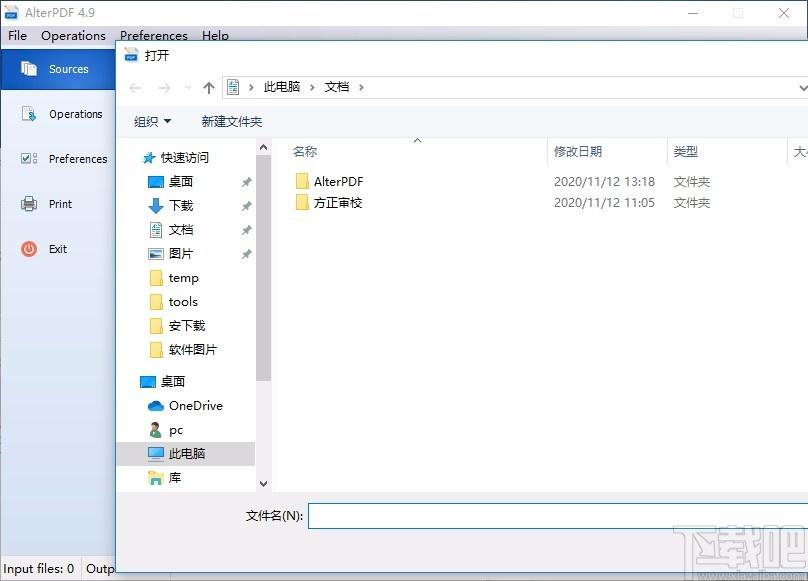Click the OneDrive cloud icon
The image size is (808, 581).
pos(156,406)
